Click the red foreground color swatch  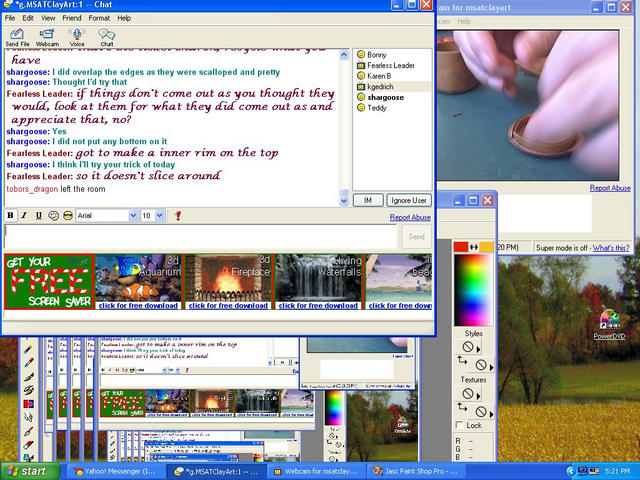click(461, 247)
